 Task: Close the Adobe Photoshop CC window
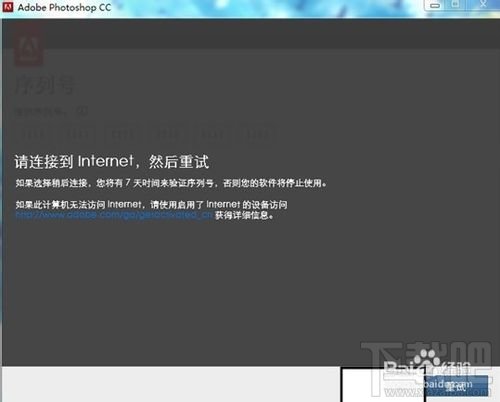tap(483, 5)
